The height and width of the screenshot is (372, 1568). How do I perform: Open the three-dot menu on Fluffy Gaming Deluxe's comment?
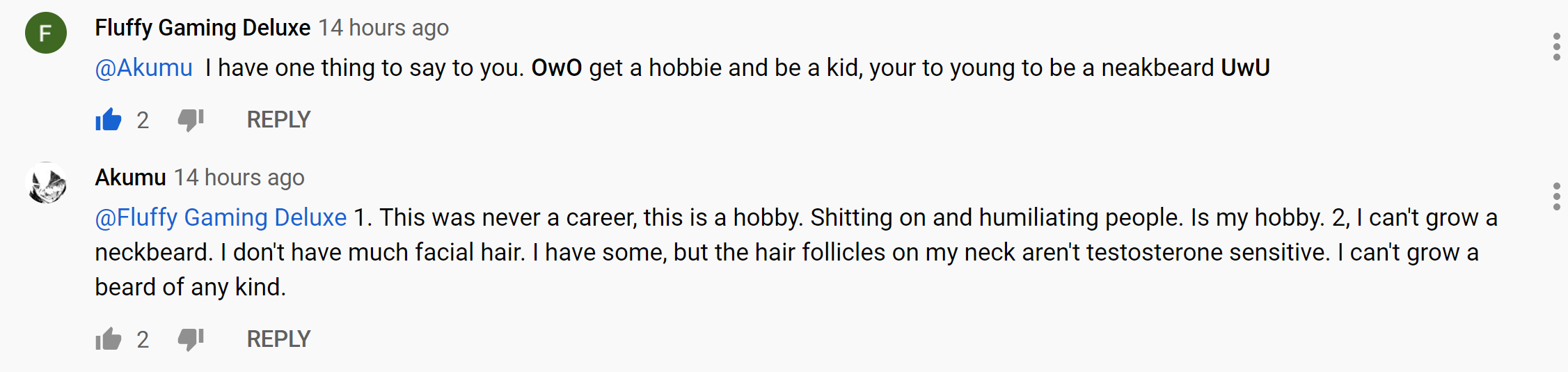(x=1557, y=47)
